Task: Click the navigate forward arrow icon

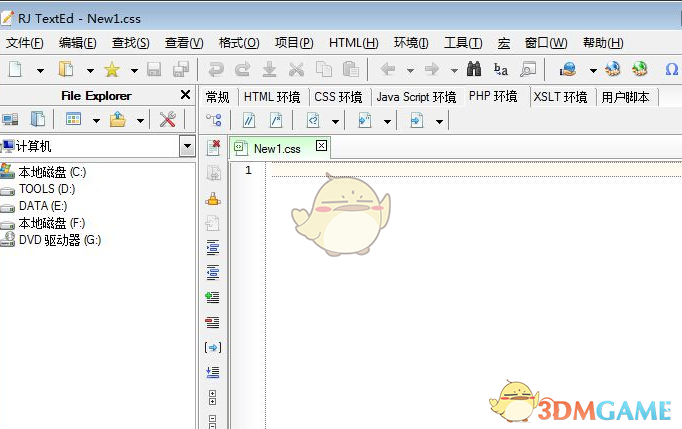Action: [431, 69]
